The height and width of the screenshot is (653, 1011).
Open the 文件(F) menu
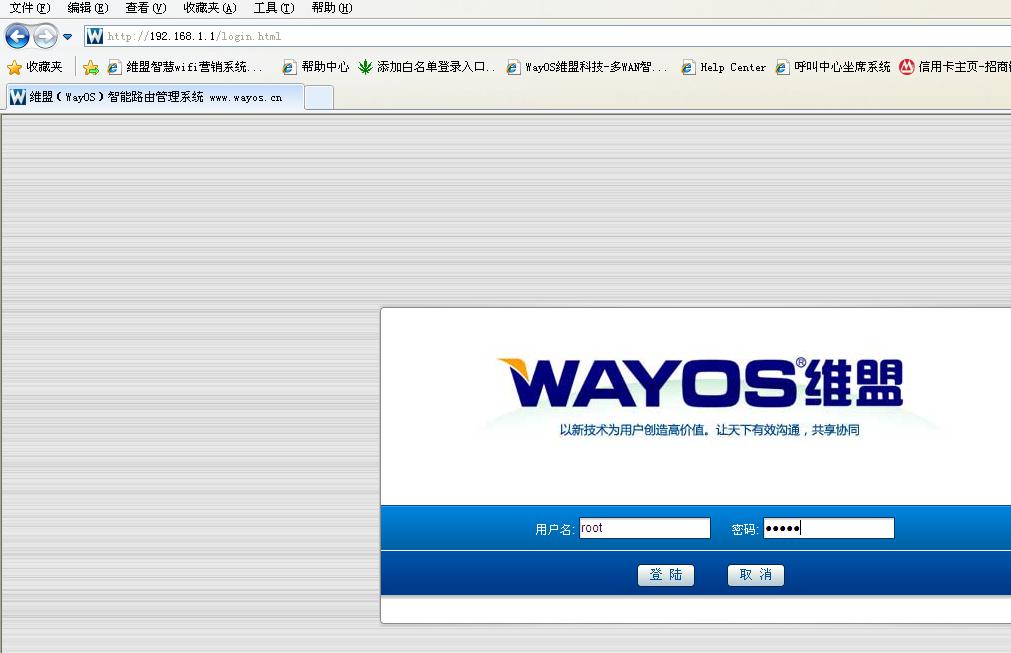(29, 8)
